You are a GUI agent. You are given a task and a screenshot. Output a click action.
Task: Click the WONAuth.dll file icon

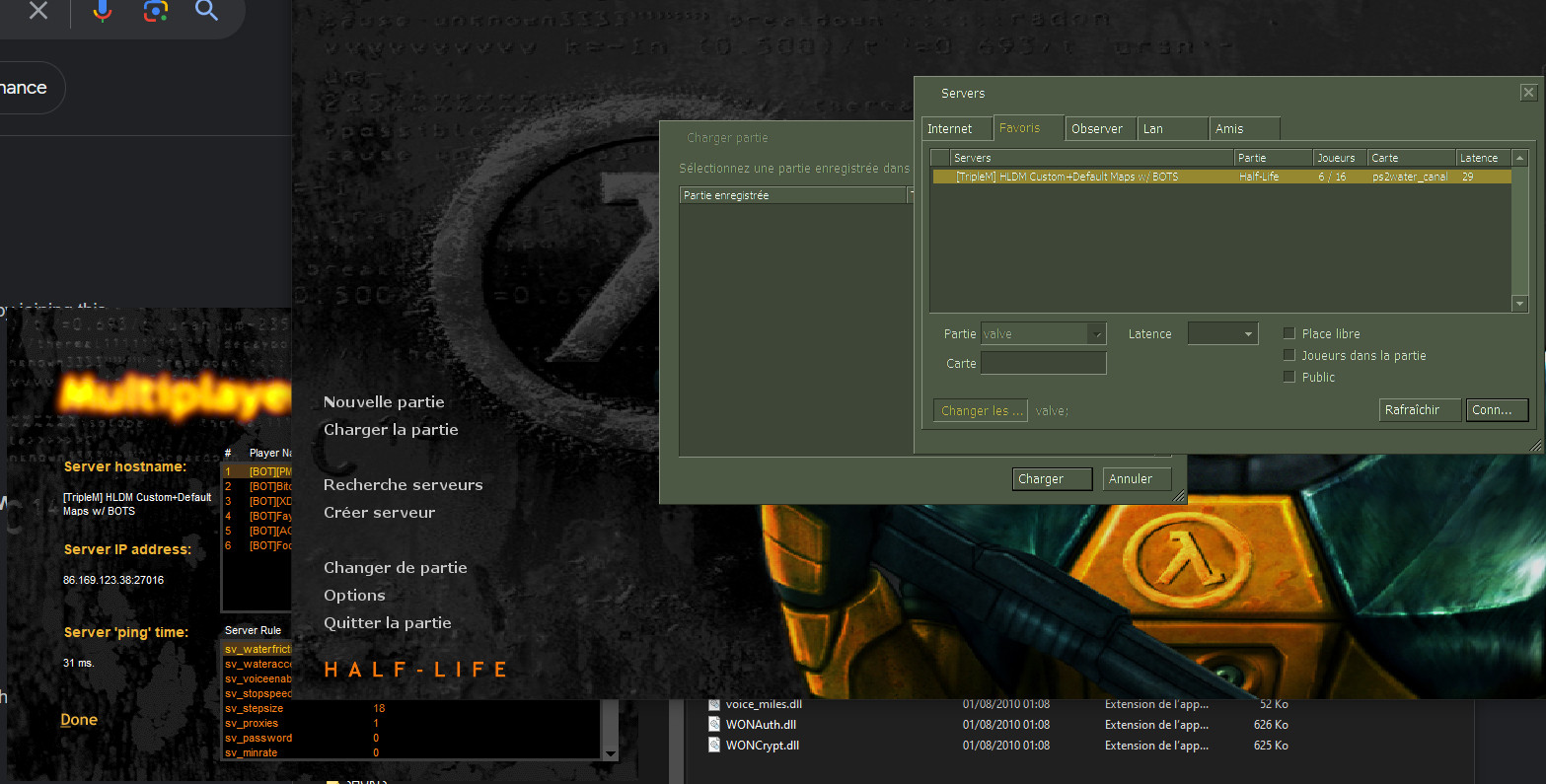coord(715,724)
